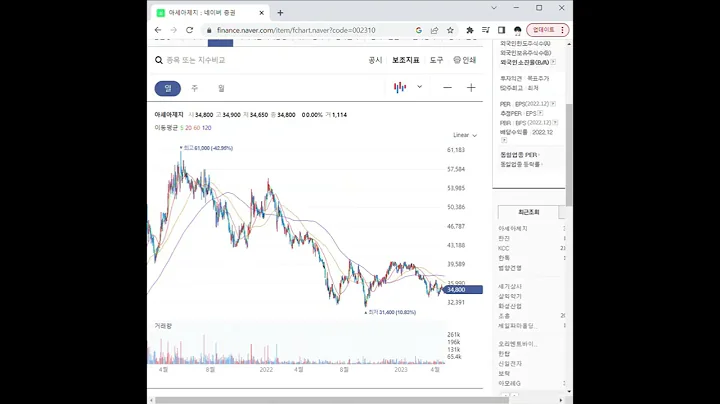Open 한탑 in recent list
720x404 pixels.
pyautogui.click(x=504, y=354)
